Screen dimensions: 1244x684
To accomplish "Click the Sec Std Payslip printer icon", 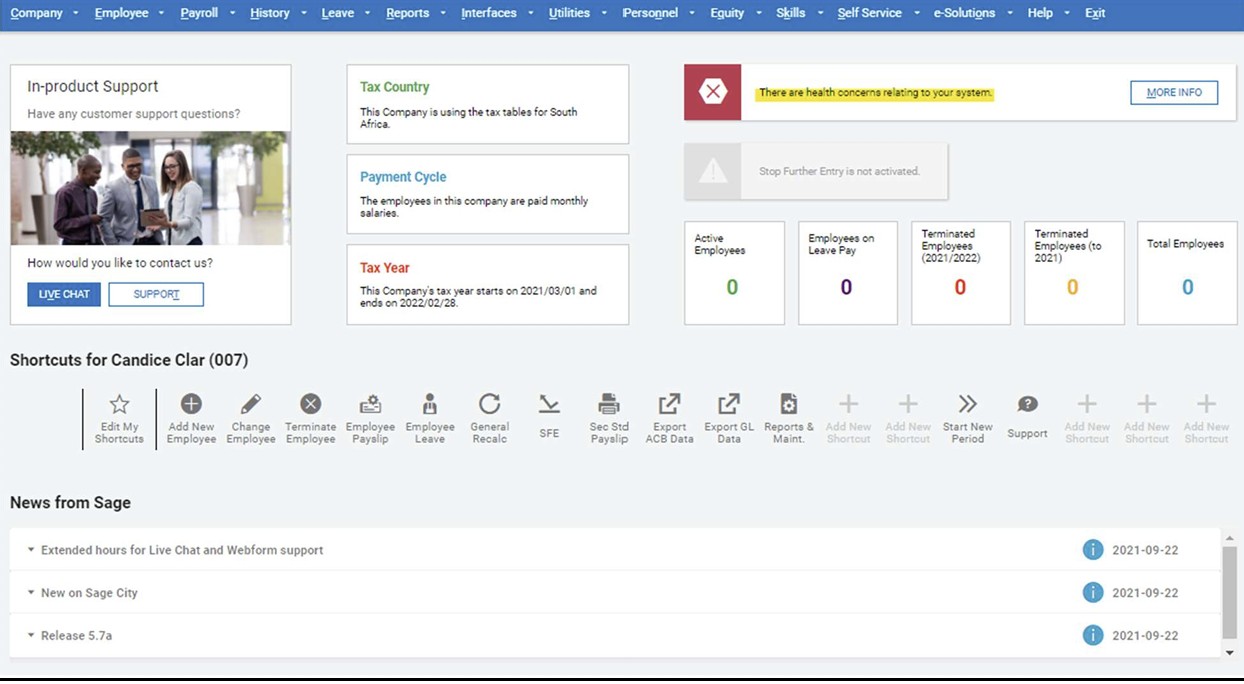I will point(609,405).
